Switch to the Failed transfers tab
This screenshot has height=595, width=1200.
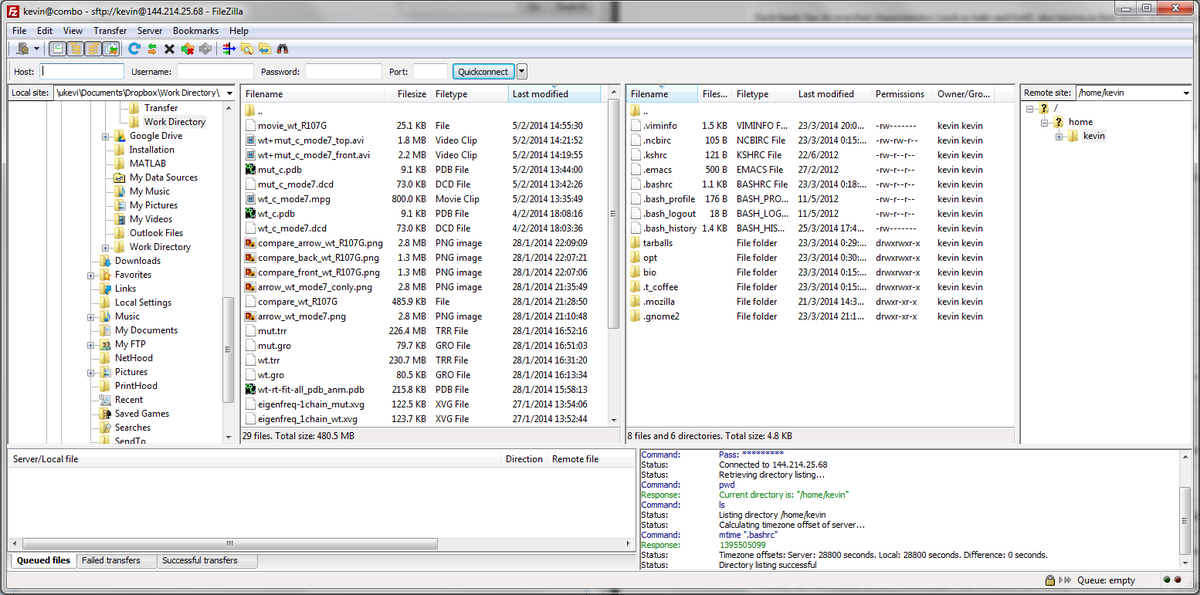[116, 560]
